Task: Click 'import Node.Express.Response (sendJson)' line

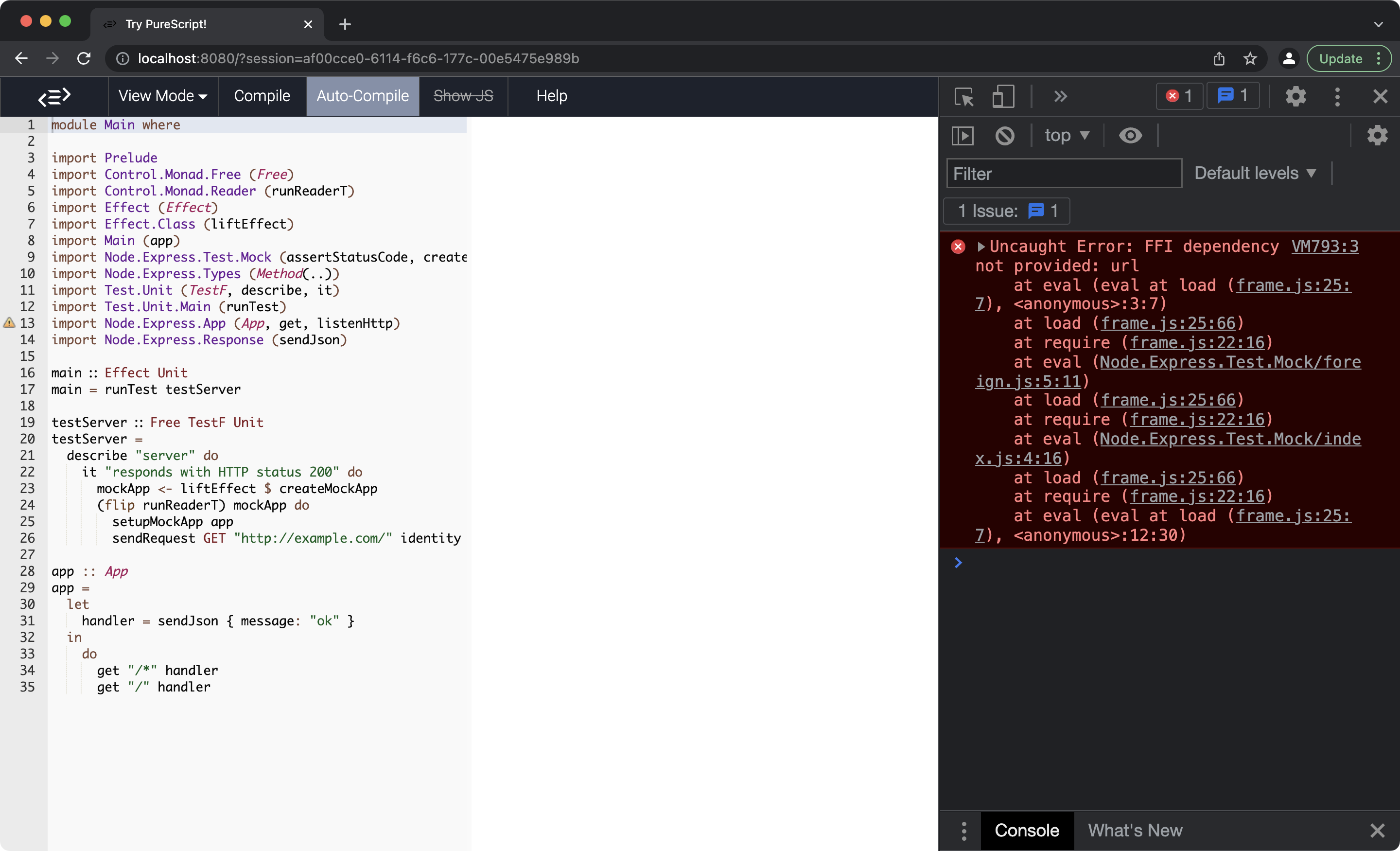Action: click(x=199, y=340)
